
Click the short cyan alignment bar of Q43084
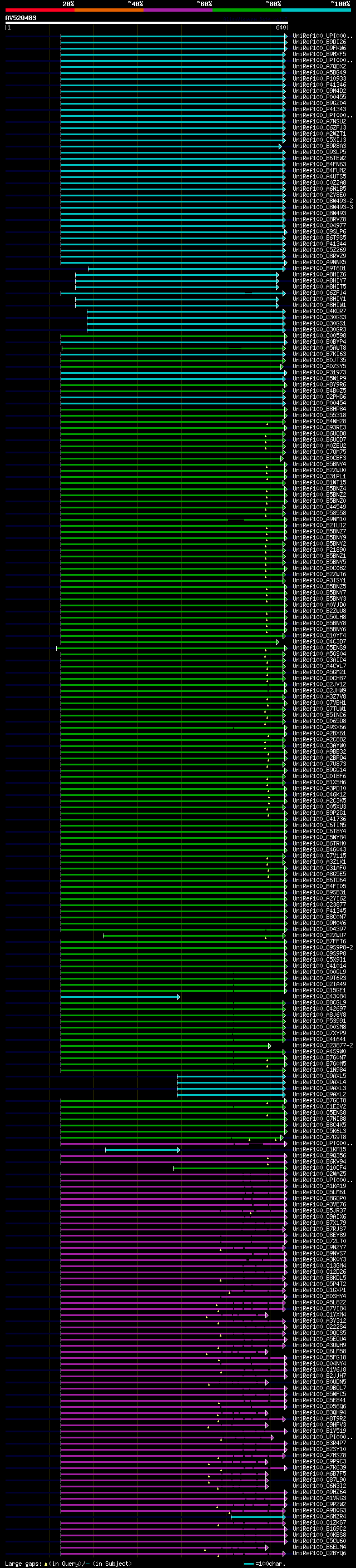pos(120,997)
